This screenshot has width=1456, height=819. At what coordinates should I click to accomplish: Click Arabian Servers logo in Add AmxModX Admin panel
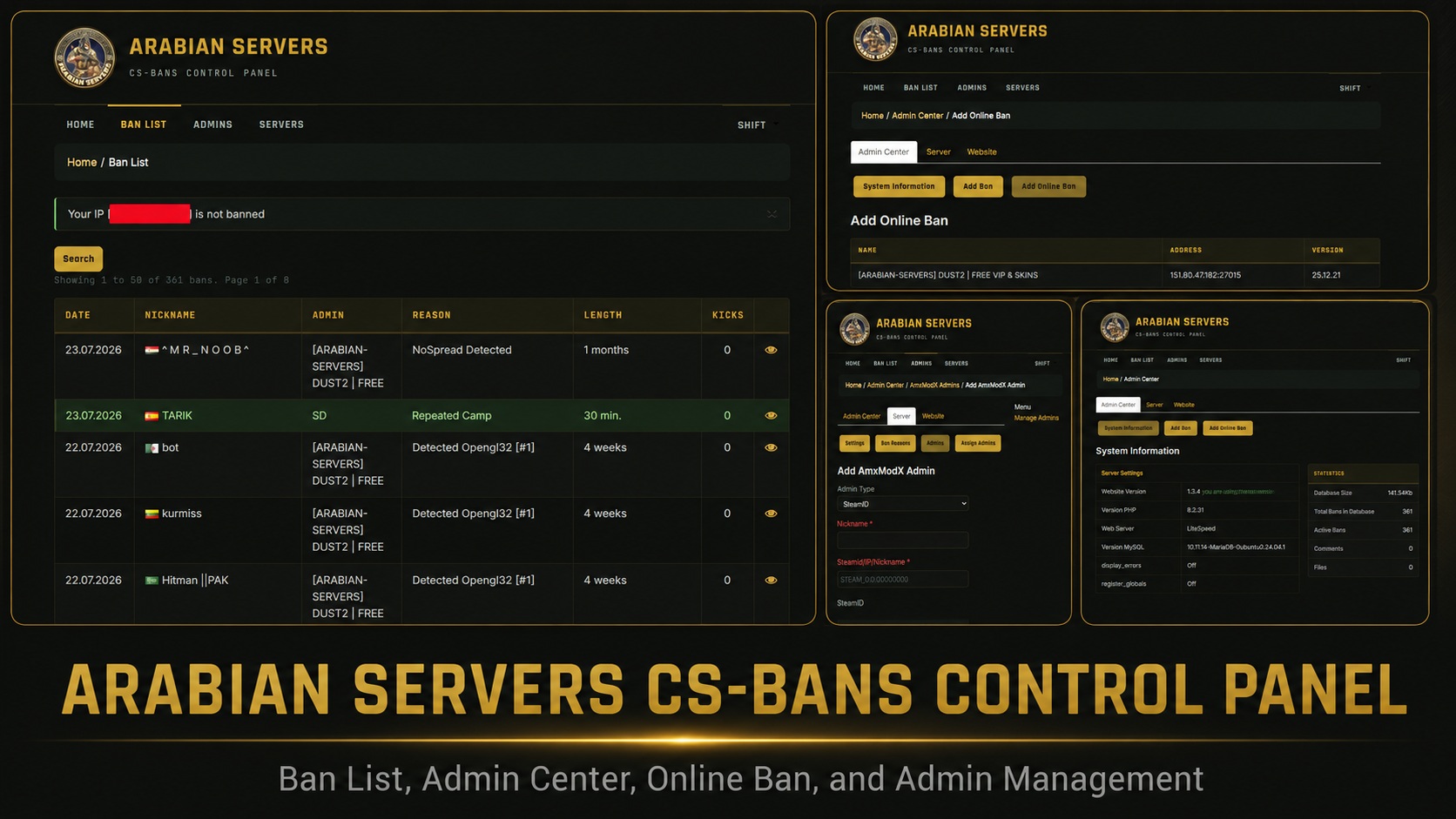coord(854,329)
